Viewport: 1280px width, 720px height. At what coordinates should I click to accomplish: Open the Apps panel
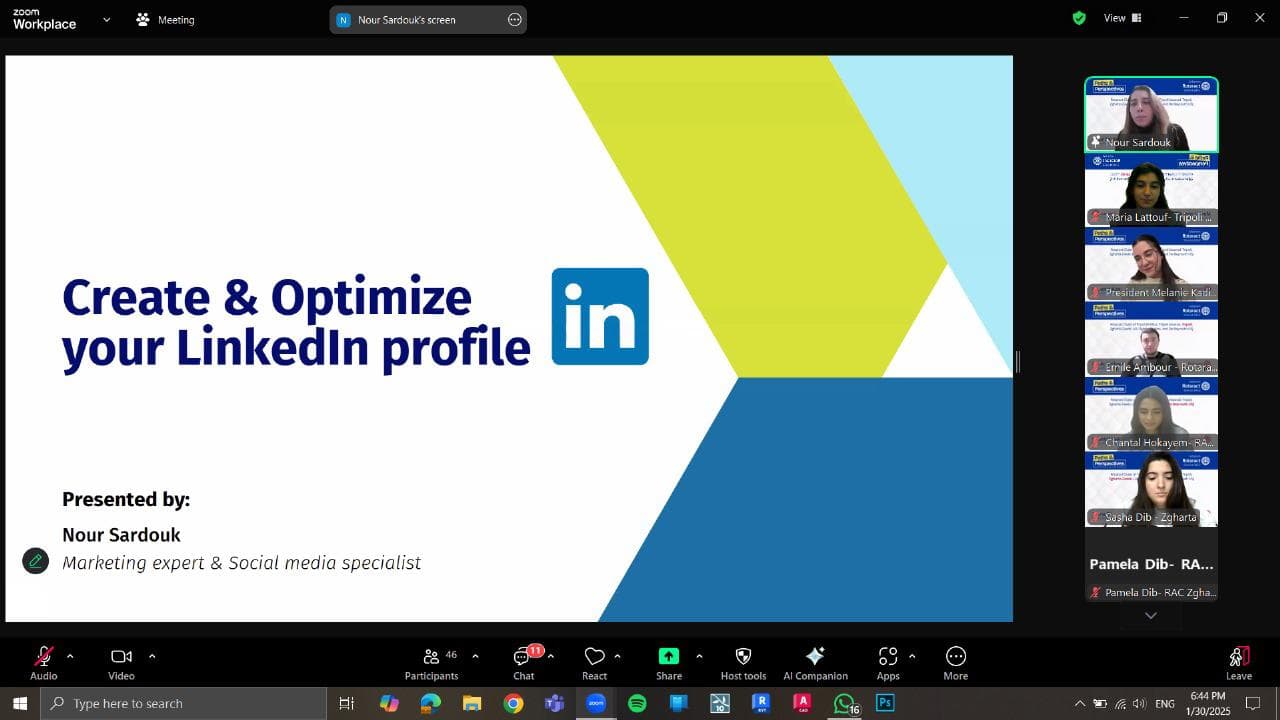pyautogui.click(x=888, y=663)
